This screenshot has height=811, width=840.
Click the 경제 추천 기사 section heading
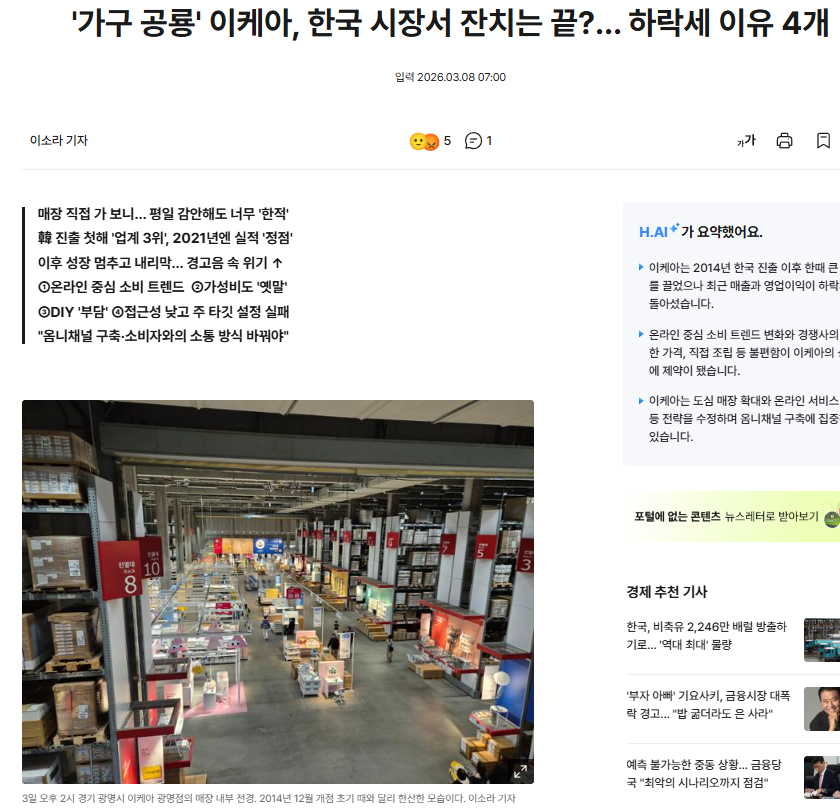(x=666, y=592)
